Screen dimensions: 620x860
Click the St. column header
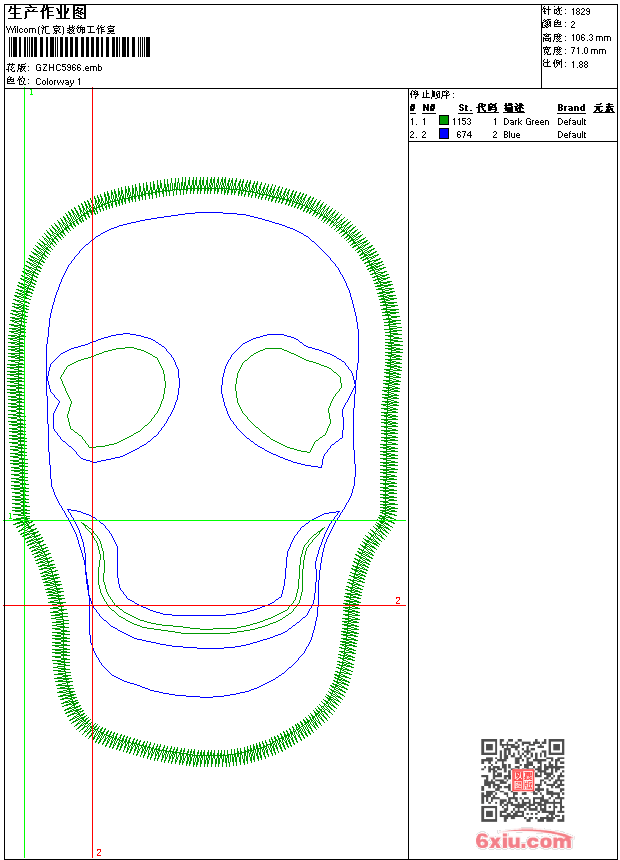pos(464,108)
